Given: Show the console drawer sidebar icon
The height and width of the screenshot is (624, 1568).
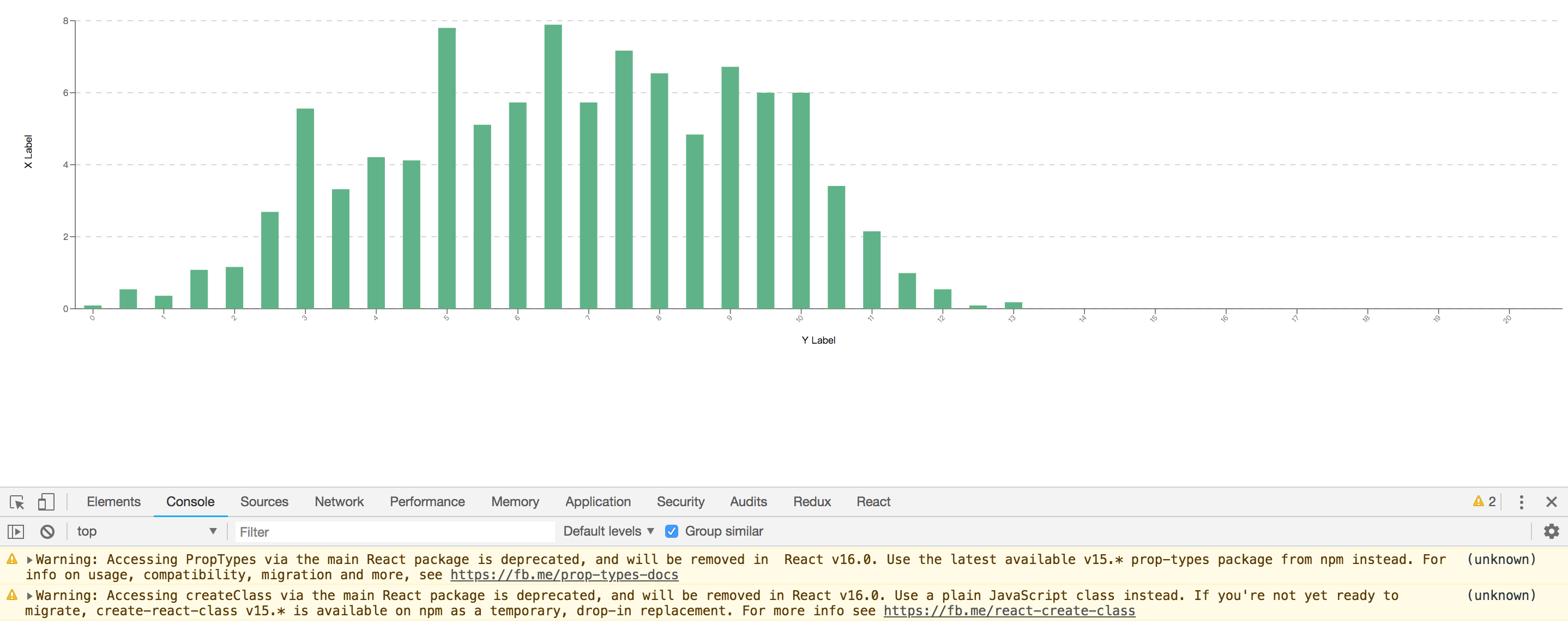Looking at the screenshot, I should [x=16, y=531].
